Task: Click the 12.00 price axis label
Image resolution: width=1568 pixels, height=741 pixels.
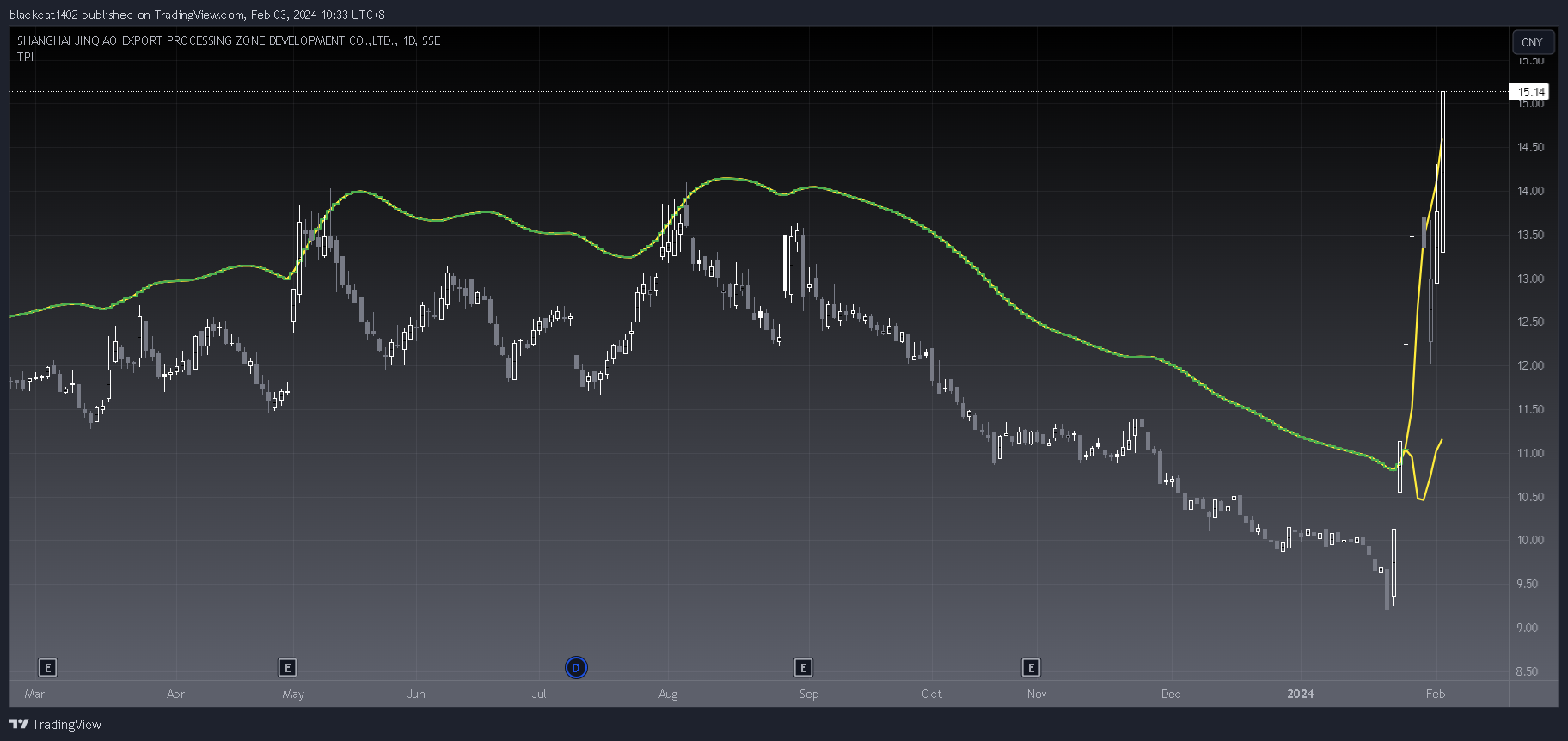Action: (x=1530, y=365)
